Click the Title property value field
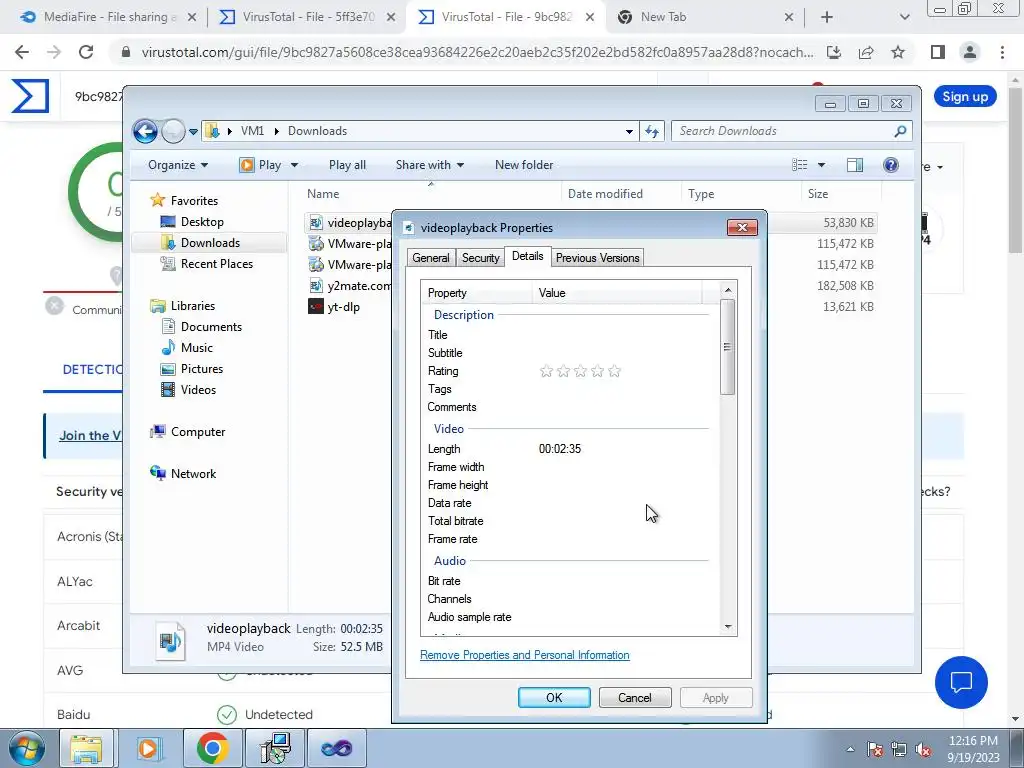The width and height of the screenshot is (1024, 768). pyautogui.click(x=619, y=335)
